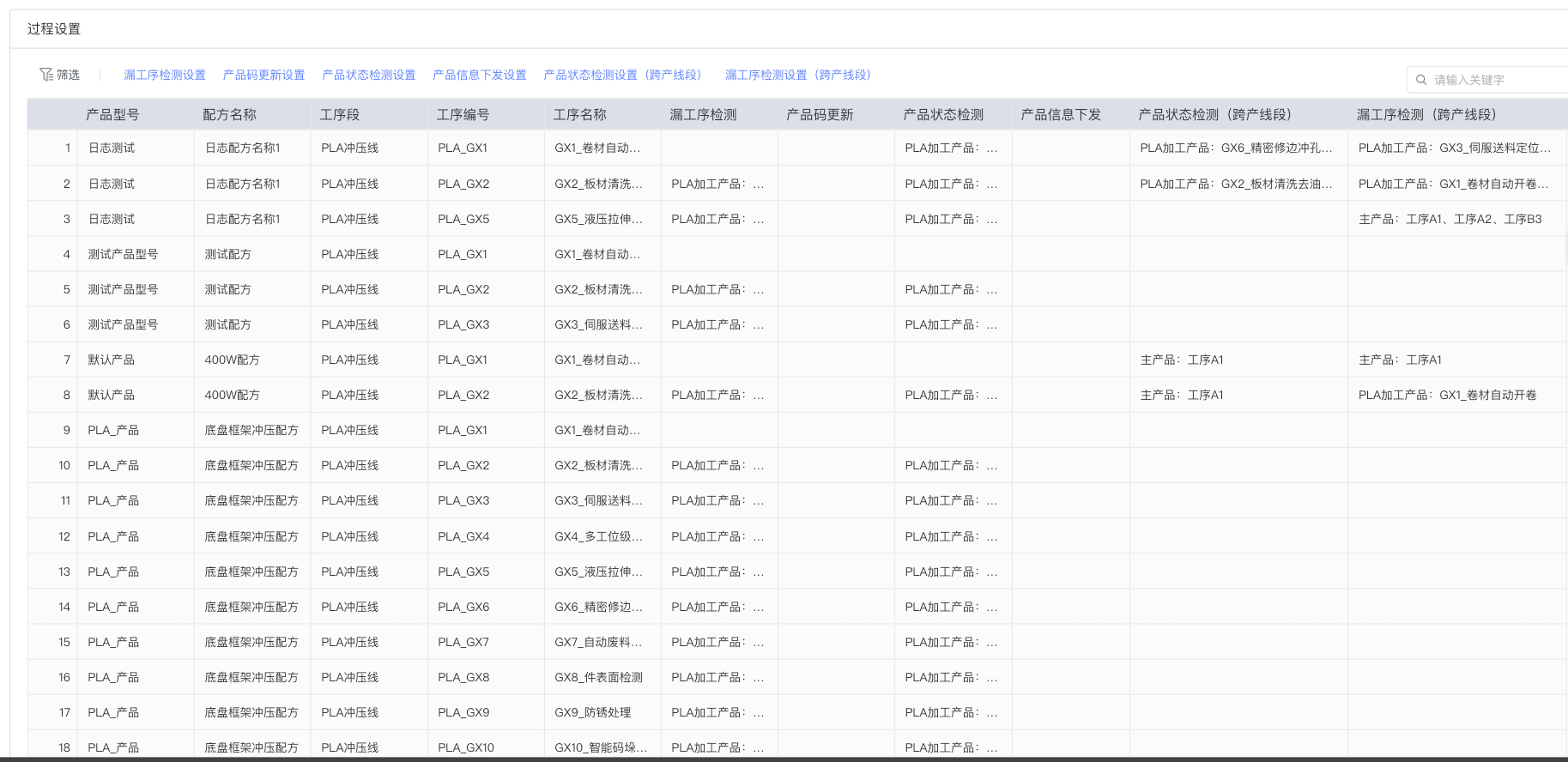1568x762 pixels.
Task: Click the 配方名称 column header
Action: pos(229,114)
